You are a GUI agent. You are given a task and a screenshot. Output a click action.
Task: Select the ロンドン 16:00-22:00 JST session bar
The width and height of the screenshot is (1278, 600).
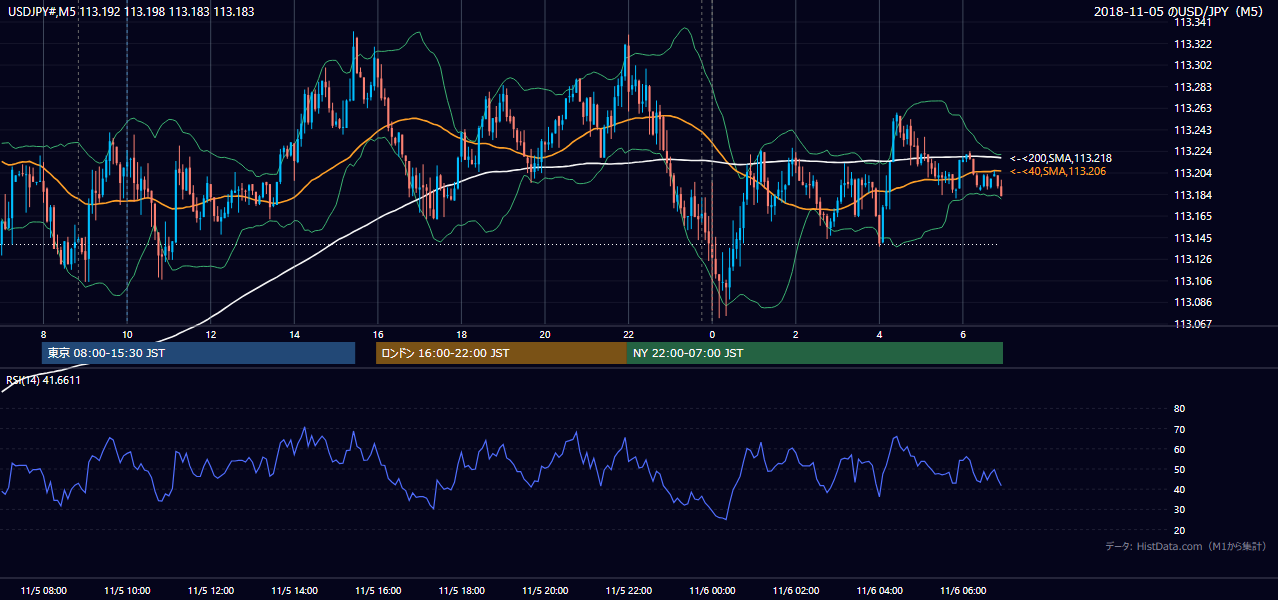click(x=501, y=353)
